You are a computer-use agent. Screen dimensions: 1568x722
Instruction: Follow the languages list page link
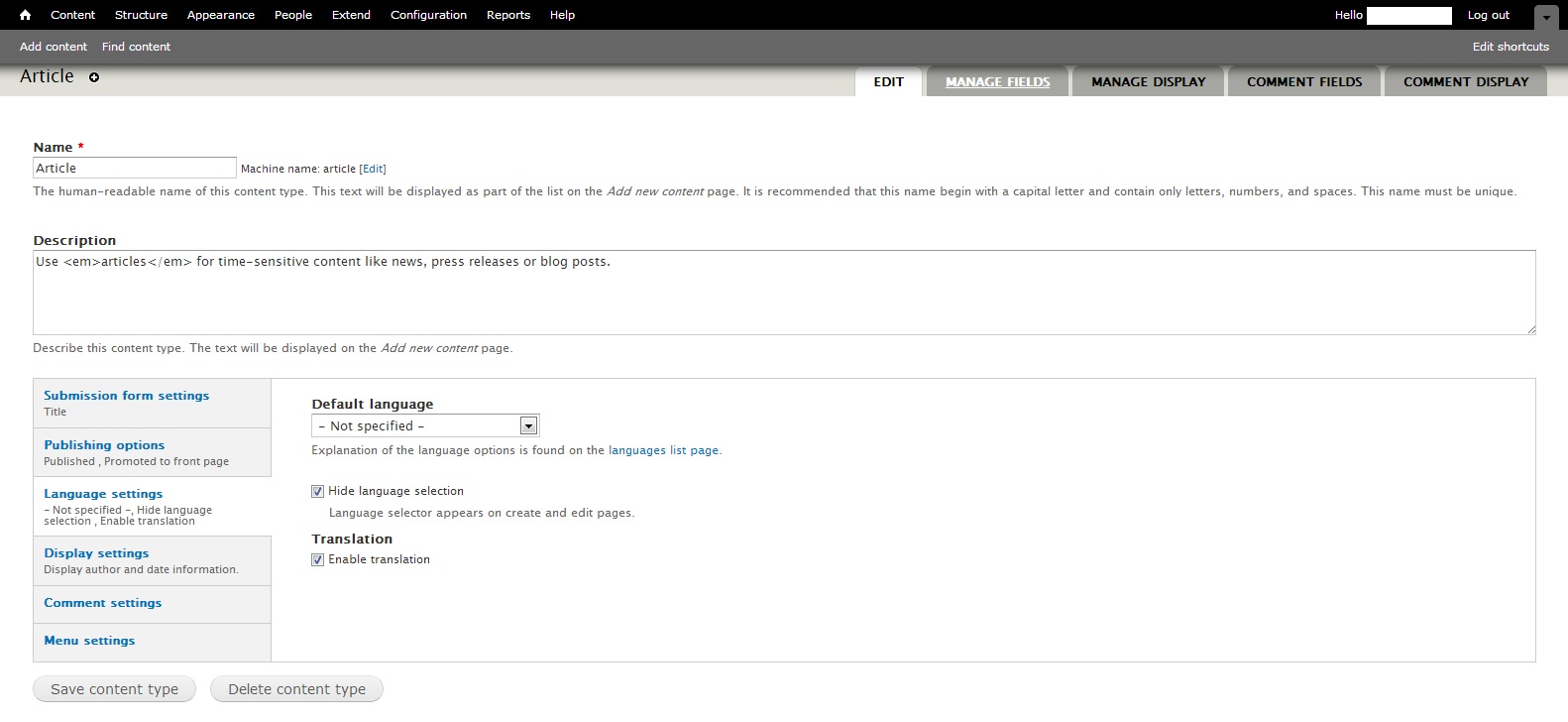(663, 450)
